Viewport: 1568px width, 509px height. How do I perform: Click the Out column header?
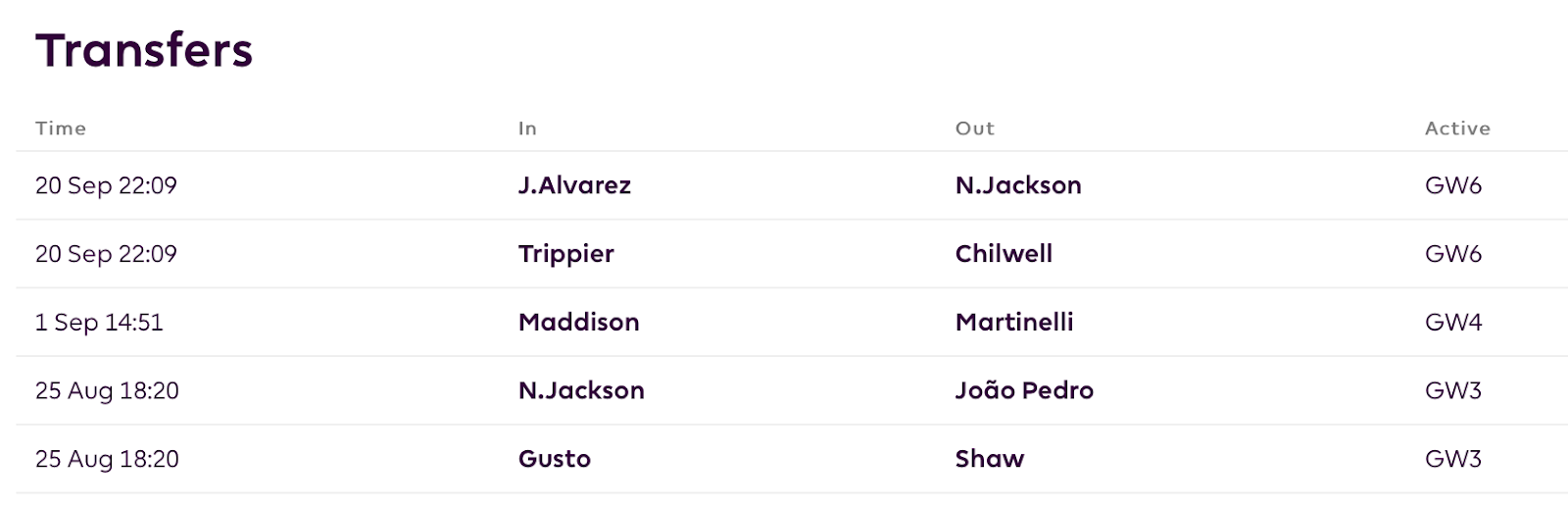pyautogui.click(x=975, y=128)
